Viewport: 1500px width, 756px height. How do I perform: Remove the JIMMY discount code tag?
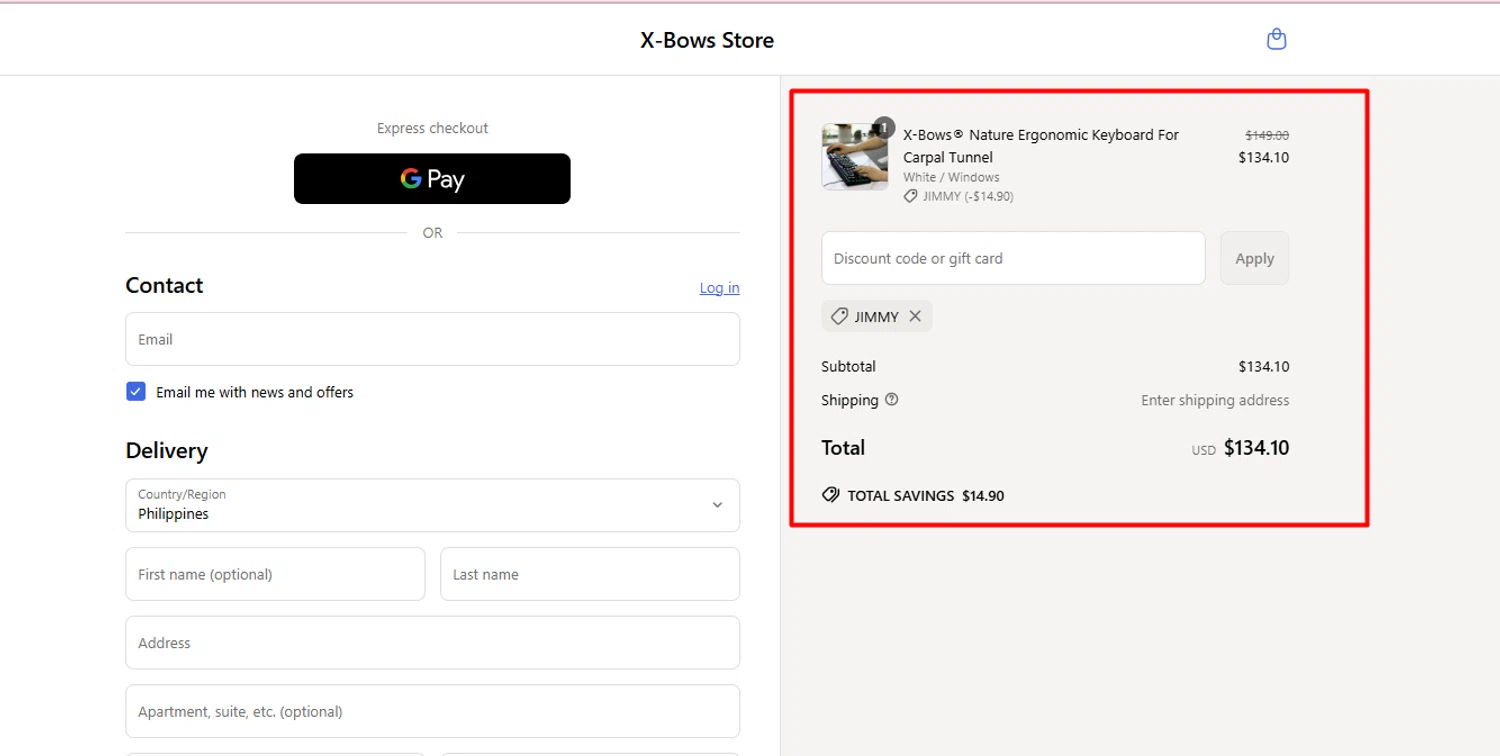[x=915, y=316]
